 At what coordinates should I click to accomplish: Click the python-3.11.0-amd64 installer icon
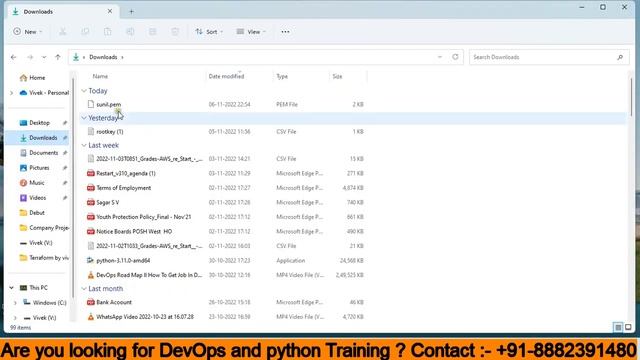pos(91,260)
